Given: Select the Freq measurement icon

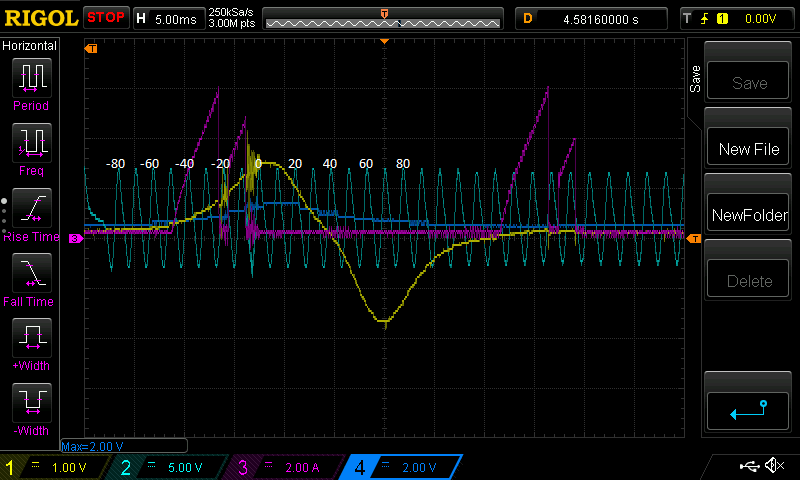Looking at the screenshot, I should tap(32, 143).
